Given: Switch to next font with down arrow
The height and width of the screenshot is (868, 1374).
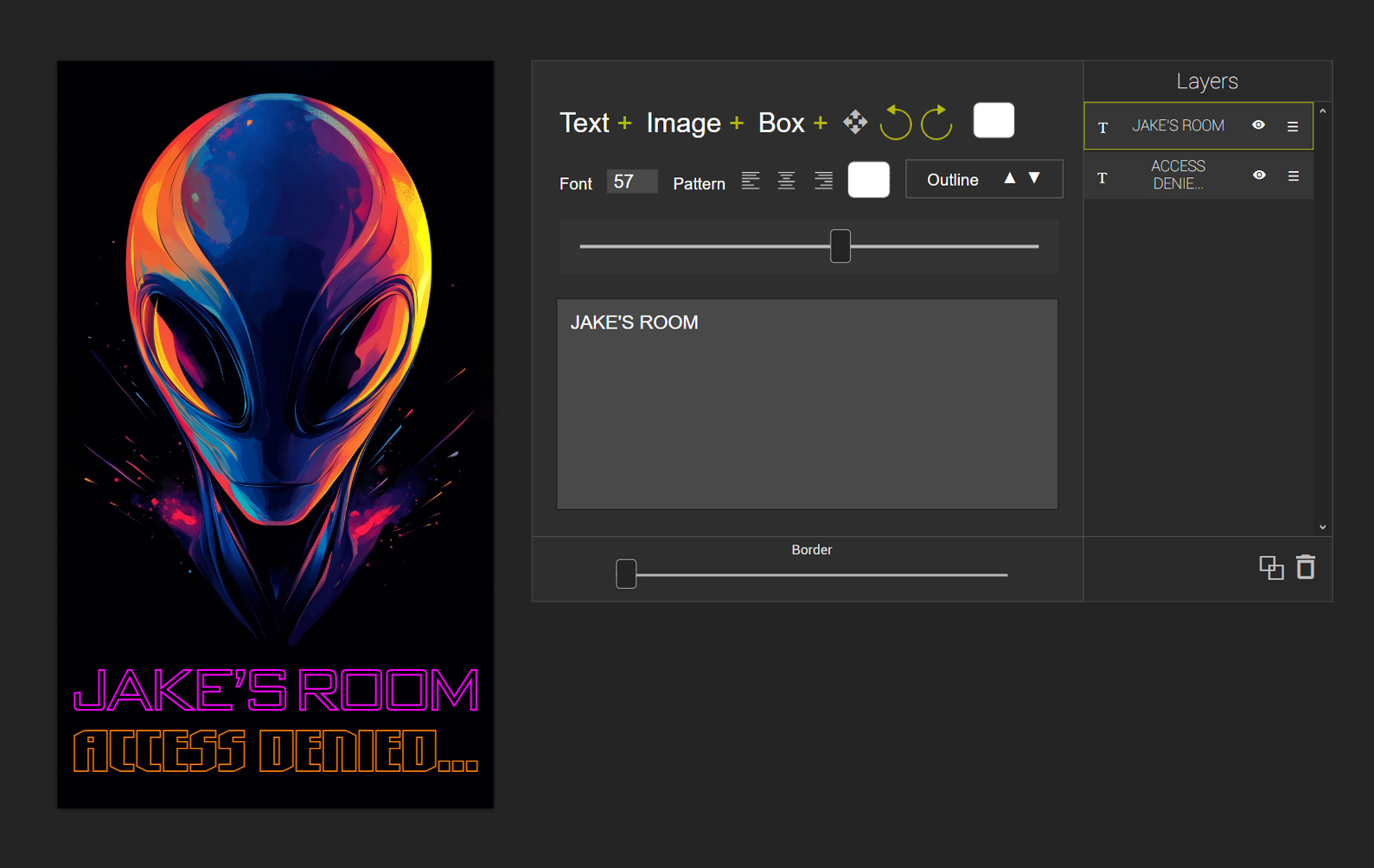Looking at the screenshot, I should (1034, 178).
